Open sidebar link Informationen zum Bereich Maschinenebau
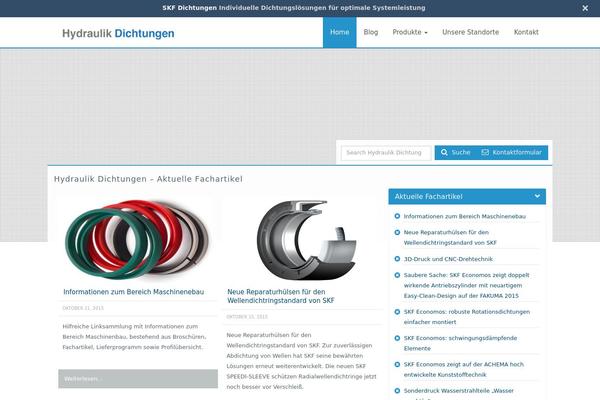This screenshot has width=600, height=400. click(465, 216)
